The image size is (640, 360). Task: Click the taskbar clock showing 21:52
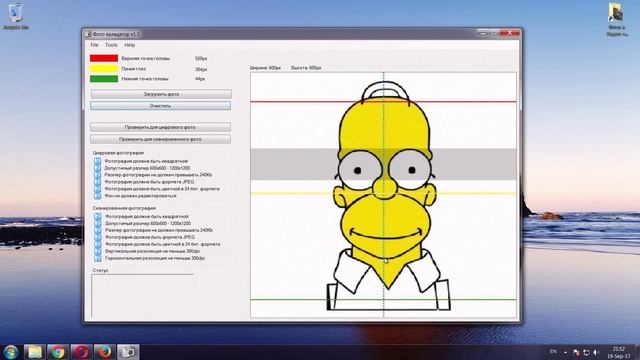point(618,352)
